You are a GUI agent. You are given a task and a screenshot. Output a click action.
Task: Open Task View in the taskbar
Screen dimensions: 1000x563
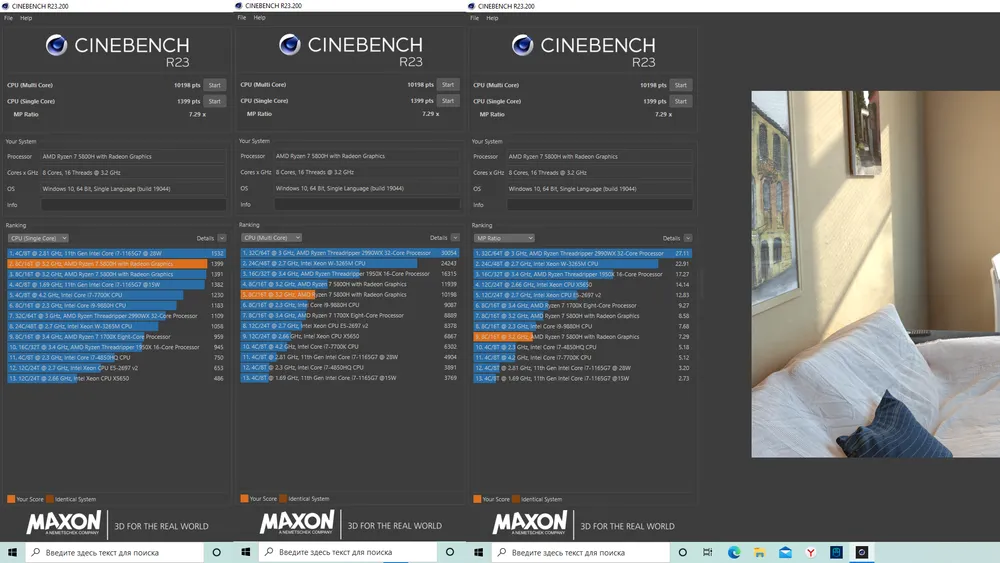point(708,552)
